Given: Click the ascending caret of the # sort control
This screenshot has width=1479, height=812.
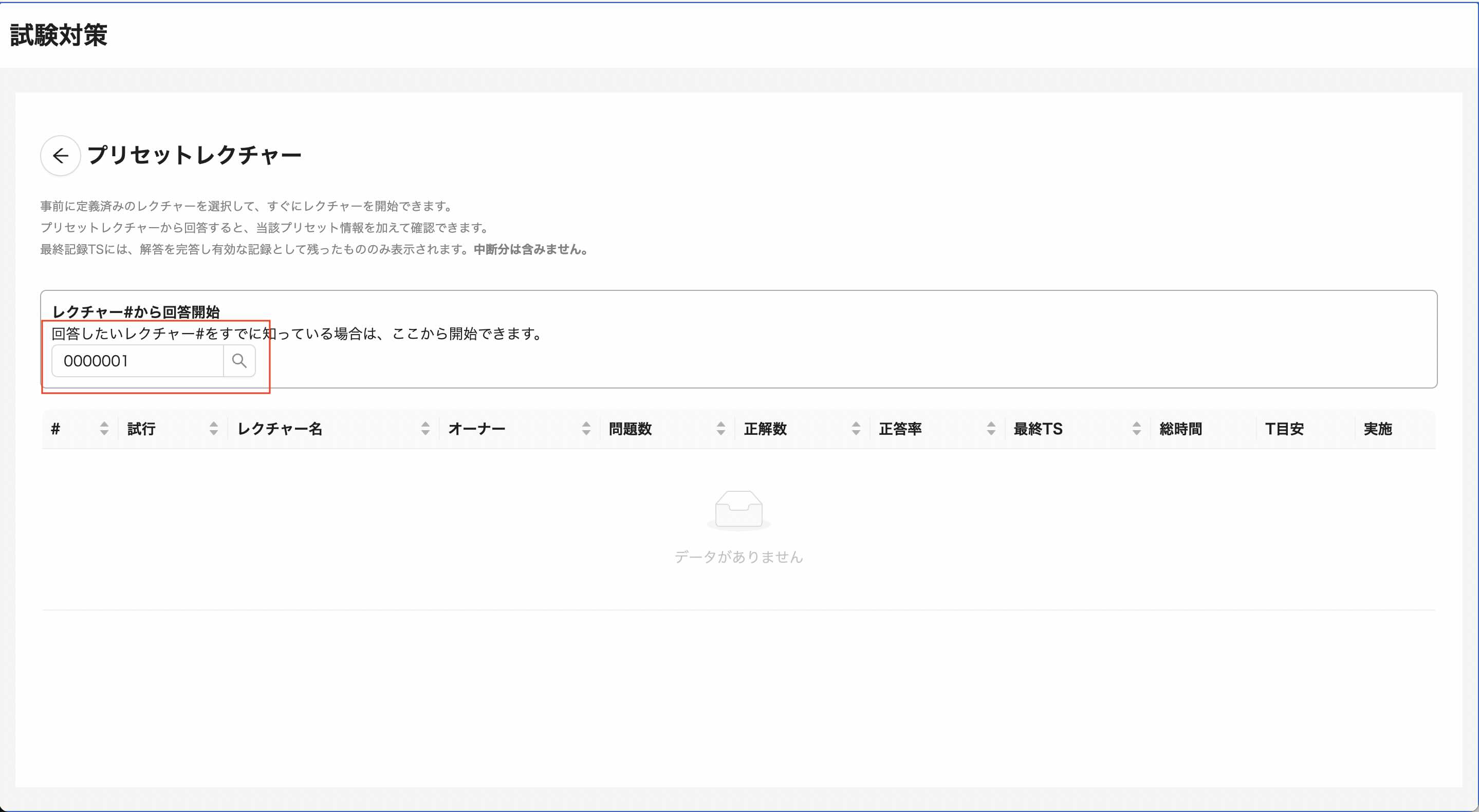Looking at the screenshot, I should [x=104, y=425].
